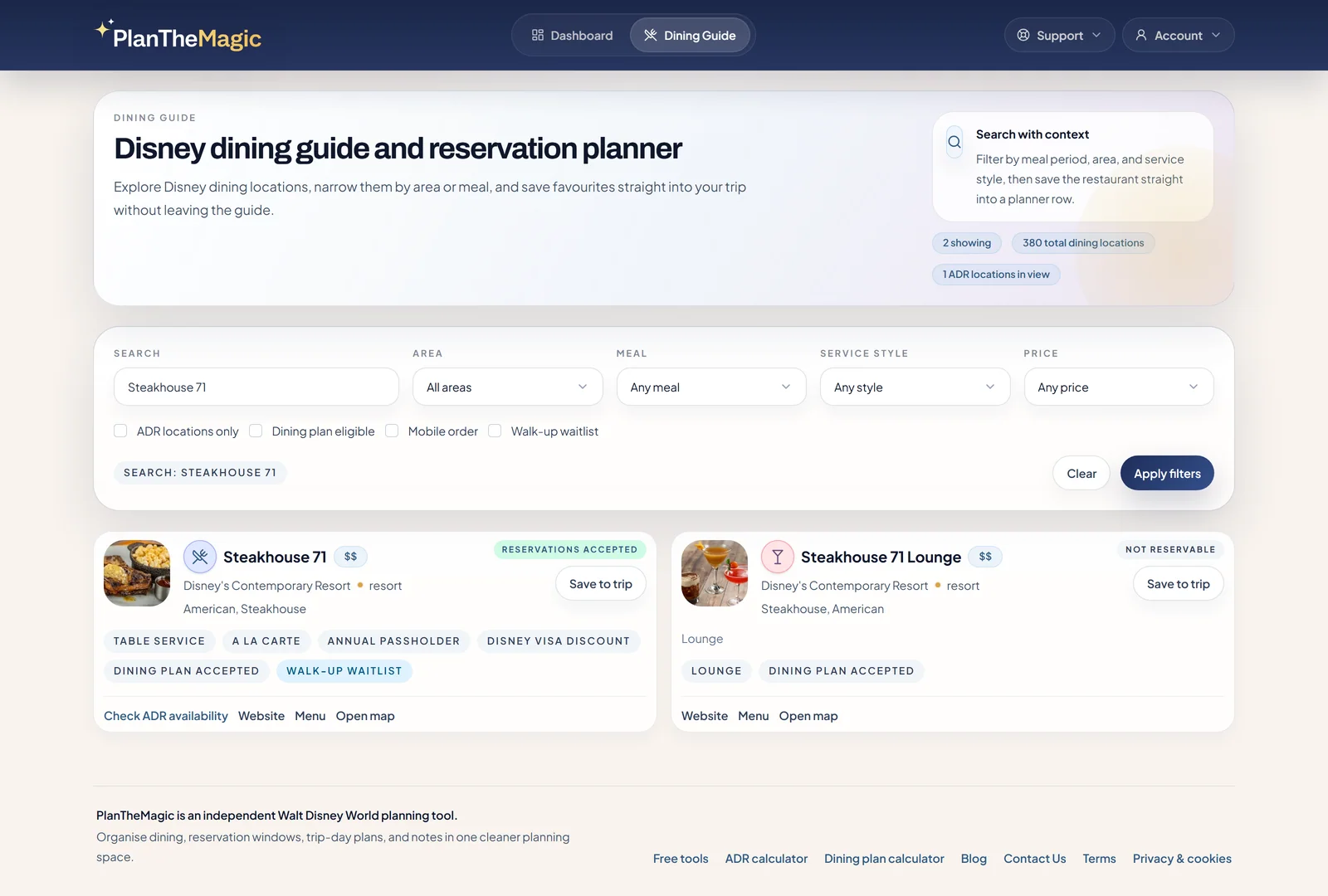
Task: Click the cocktail glass icon for Steakhouse 71 Lounge
Action: 778,557
